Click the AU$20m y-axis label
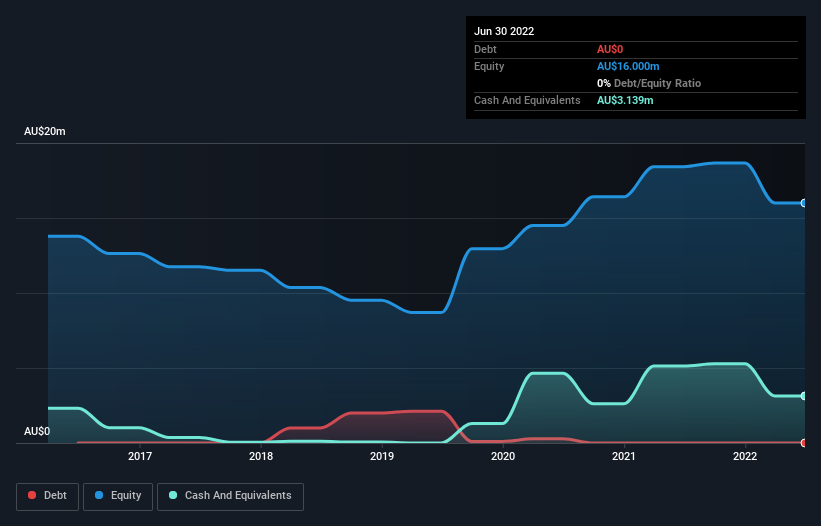The width and height of the screenshot is (821, 526). [45, 131]
